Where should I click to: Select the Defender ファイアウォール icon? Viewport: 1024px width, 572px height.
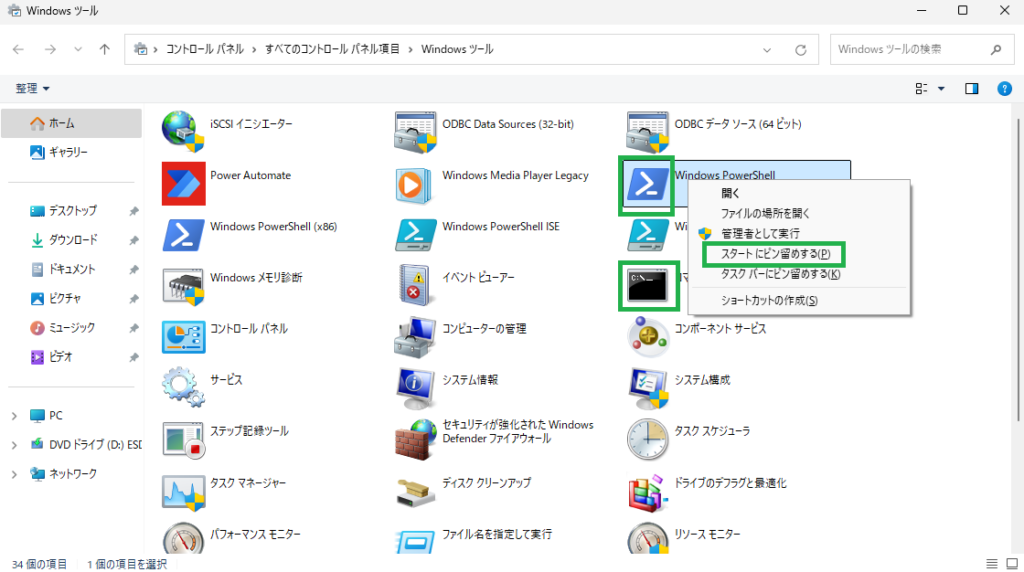pyautogui.click(x=415, y=439)
